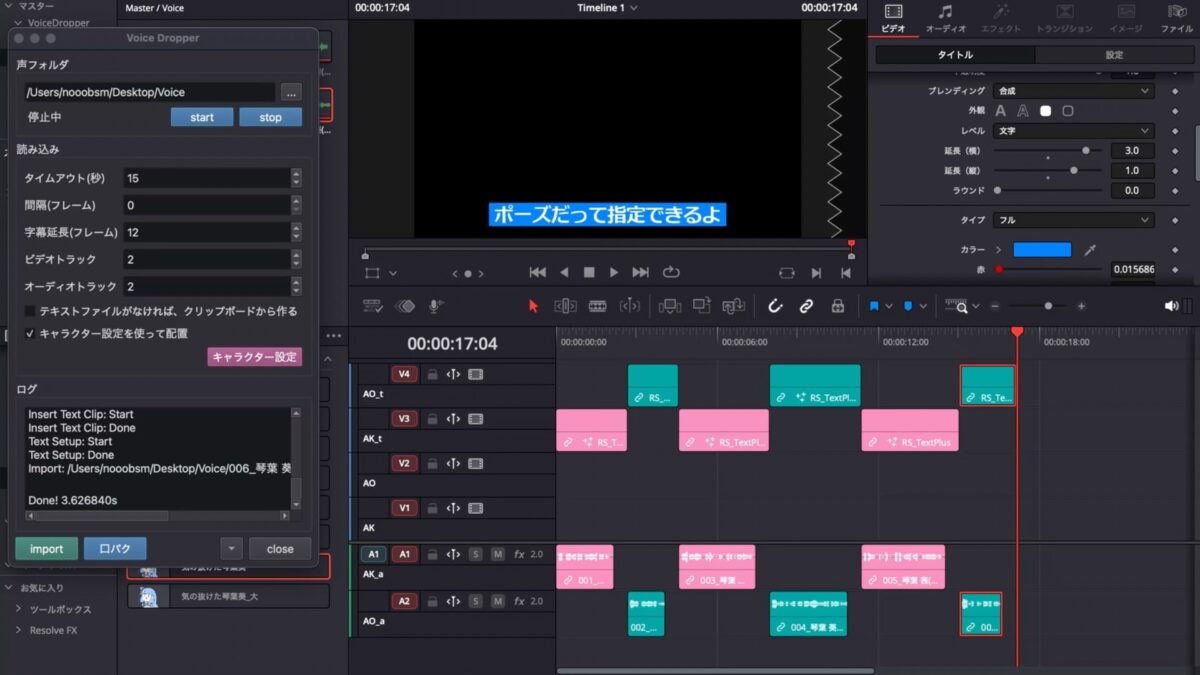Click the blue カラー swatch
1200x675 pixels.
pos(1042,250)
